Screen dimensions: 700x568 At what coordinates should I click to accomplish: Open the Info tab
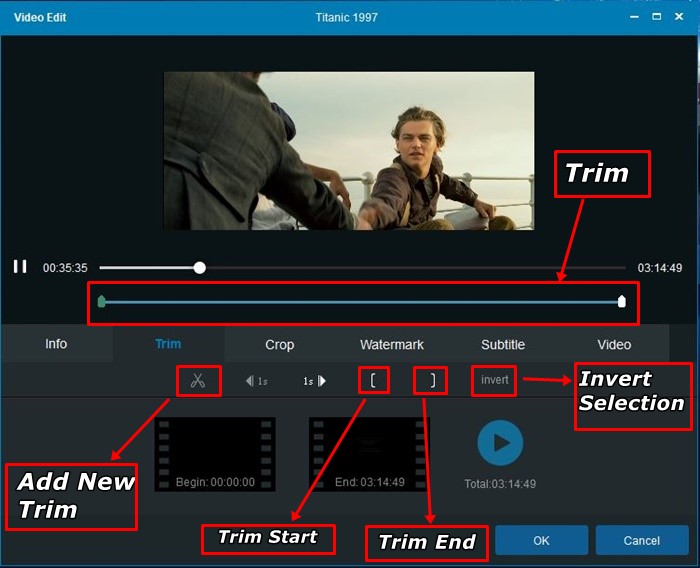[x=56, y=344]
